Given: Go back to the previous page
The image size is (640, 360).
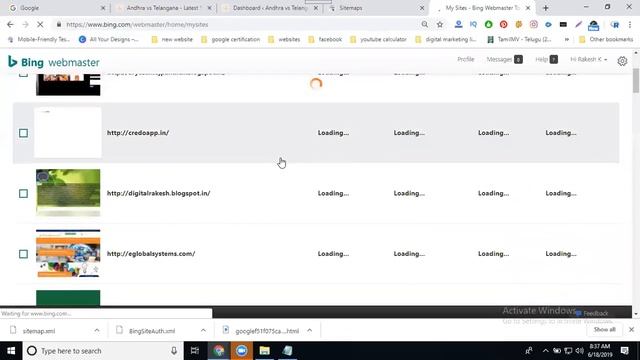Looking at the screenshot, I should (10, 24).
